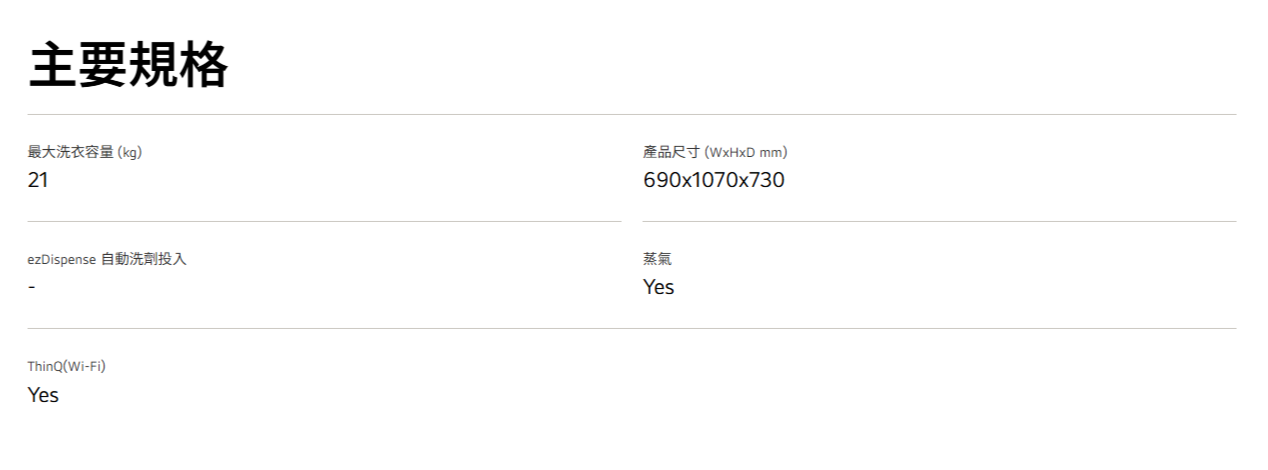Select the ThinQ(Wi-Fi) label
The width and height of the screenshot is (1268, 470).
coord(66,366)
